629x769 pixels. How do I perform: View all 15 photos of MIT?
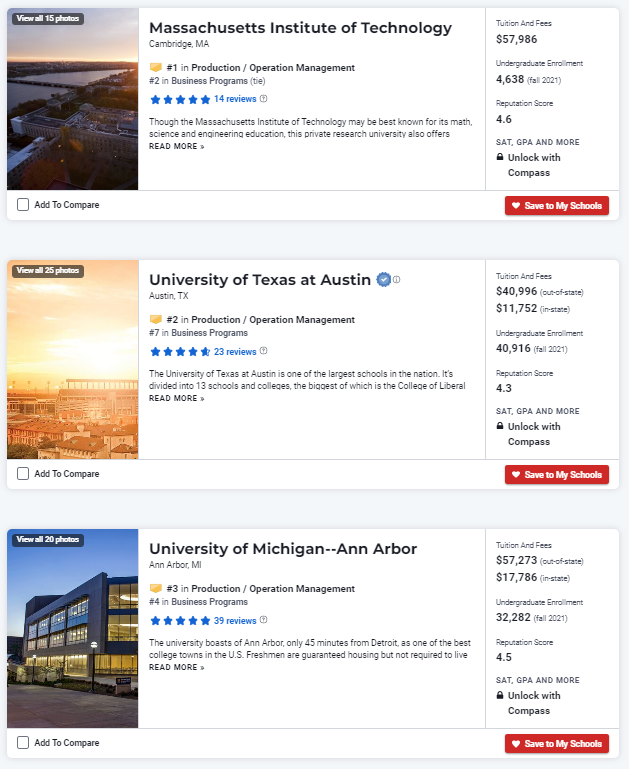coord(48,18)
